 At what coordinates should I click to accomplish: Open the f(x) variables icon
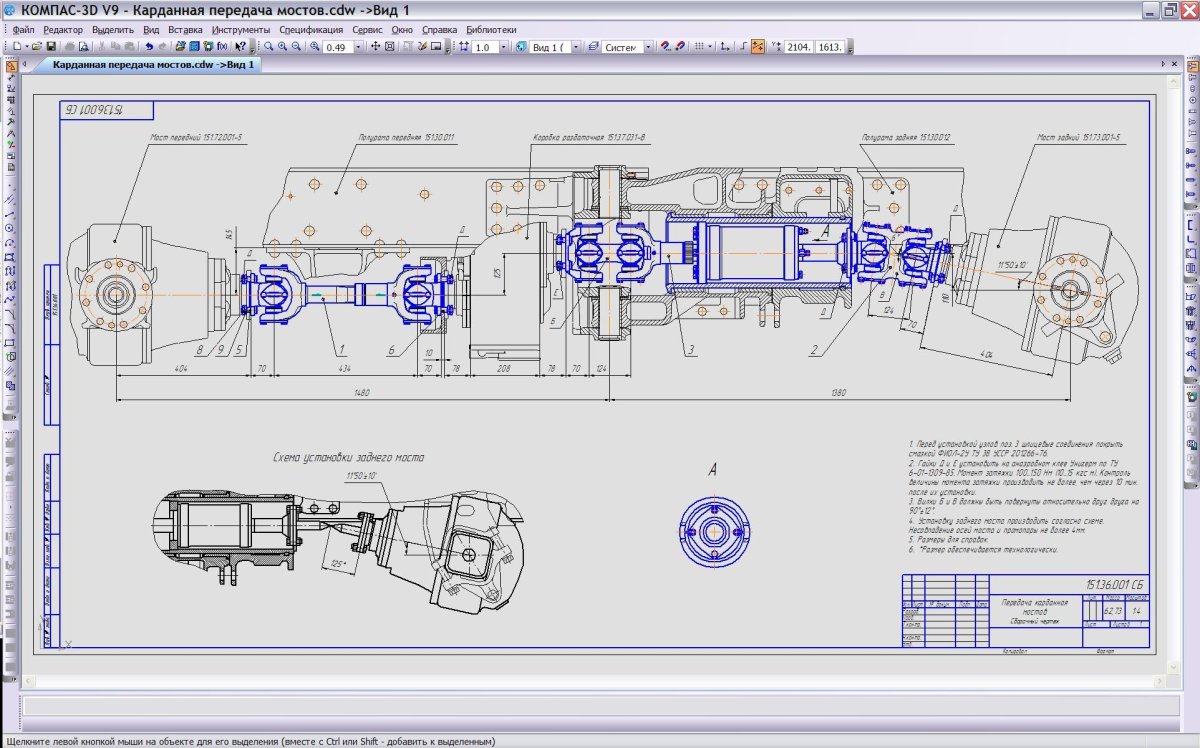[222, 47]
